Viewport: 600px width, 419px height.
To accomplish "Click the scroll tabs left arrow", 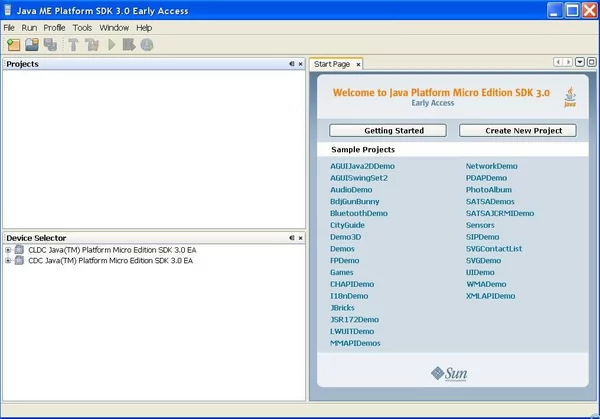I will [558, 62].
